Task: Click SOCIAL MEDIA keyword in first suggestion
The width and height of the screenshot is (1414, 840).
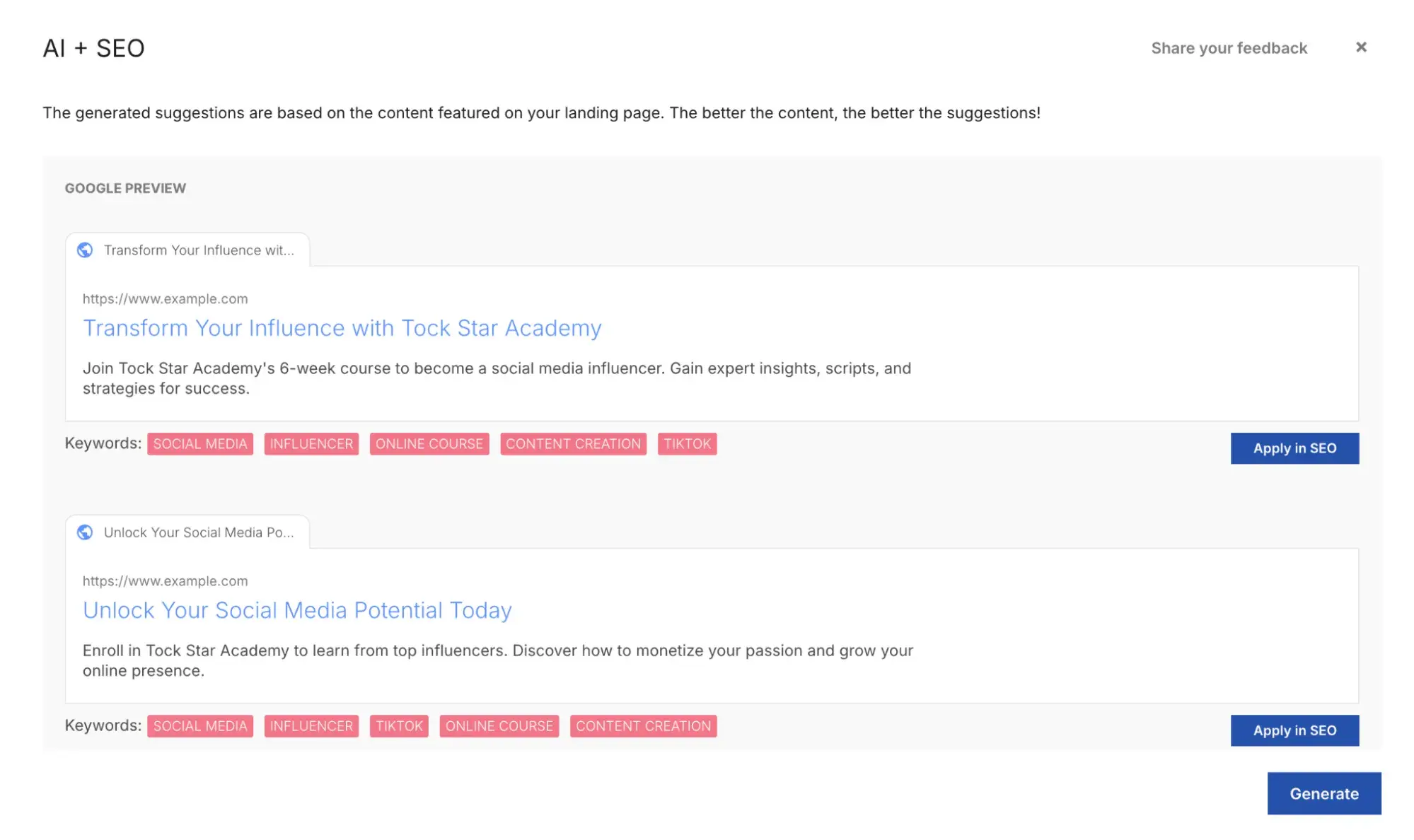Action: tap(200, 443)
